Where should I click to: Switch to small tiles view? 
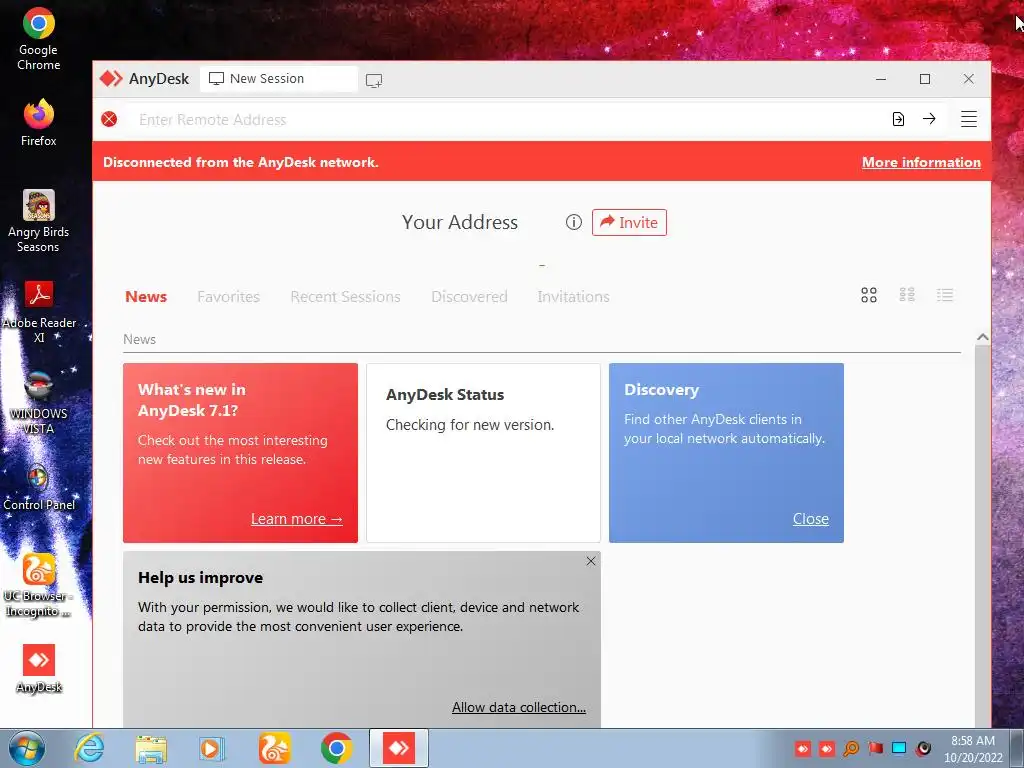tap(907, 295)
